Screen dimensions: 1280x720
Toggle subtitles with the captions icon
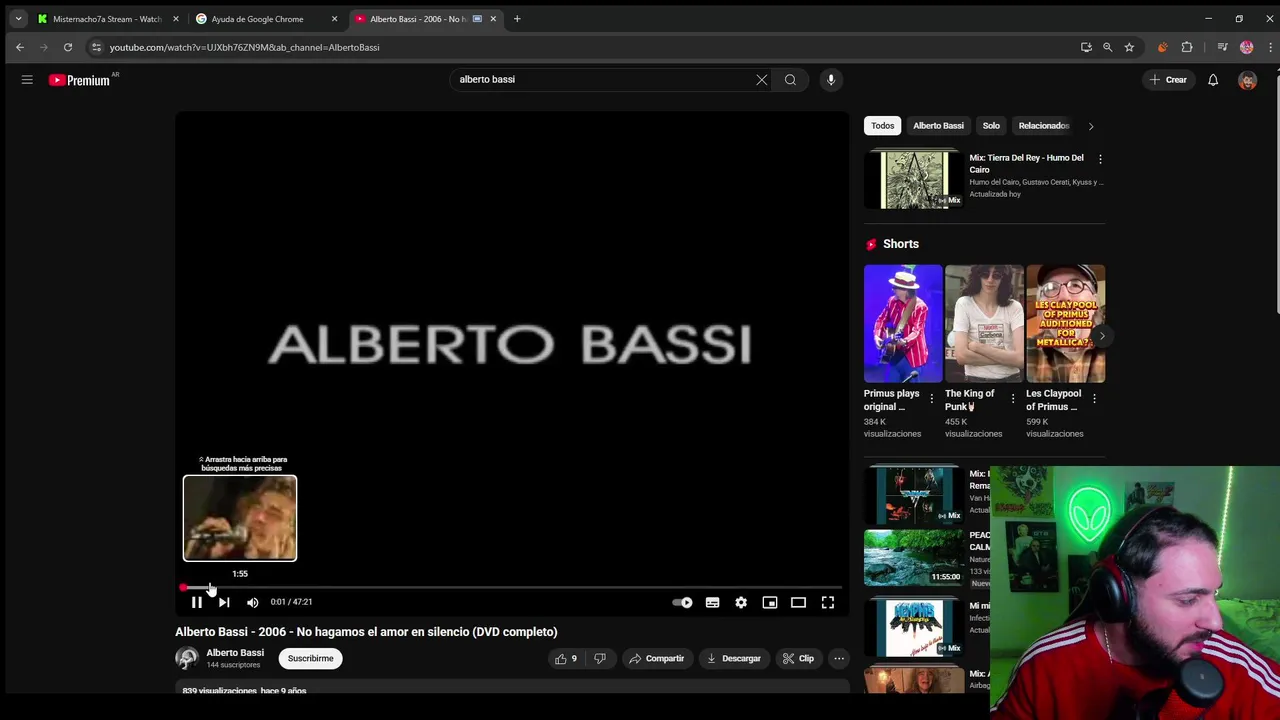712,602
